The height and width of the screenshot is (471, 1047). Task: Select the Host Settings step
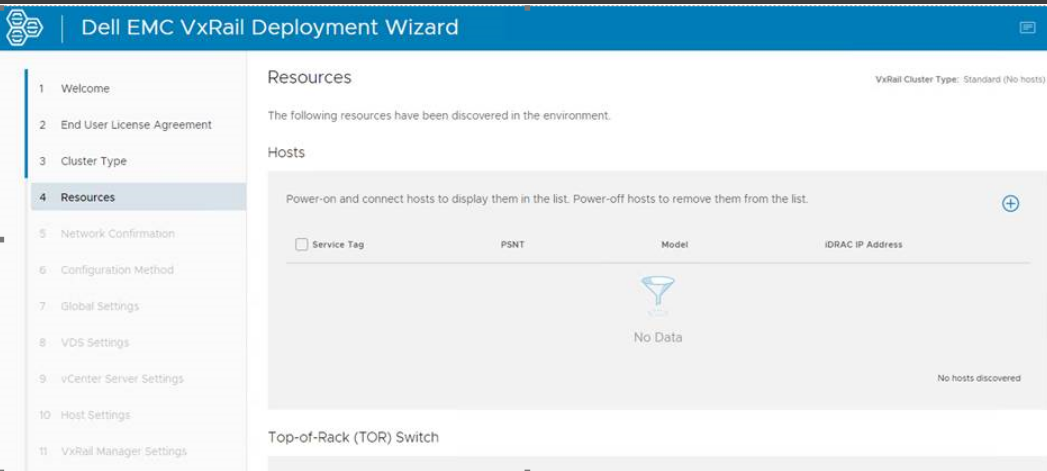click(x=137, y=415)
